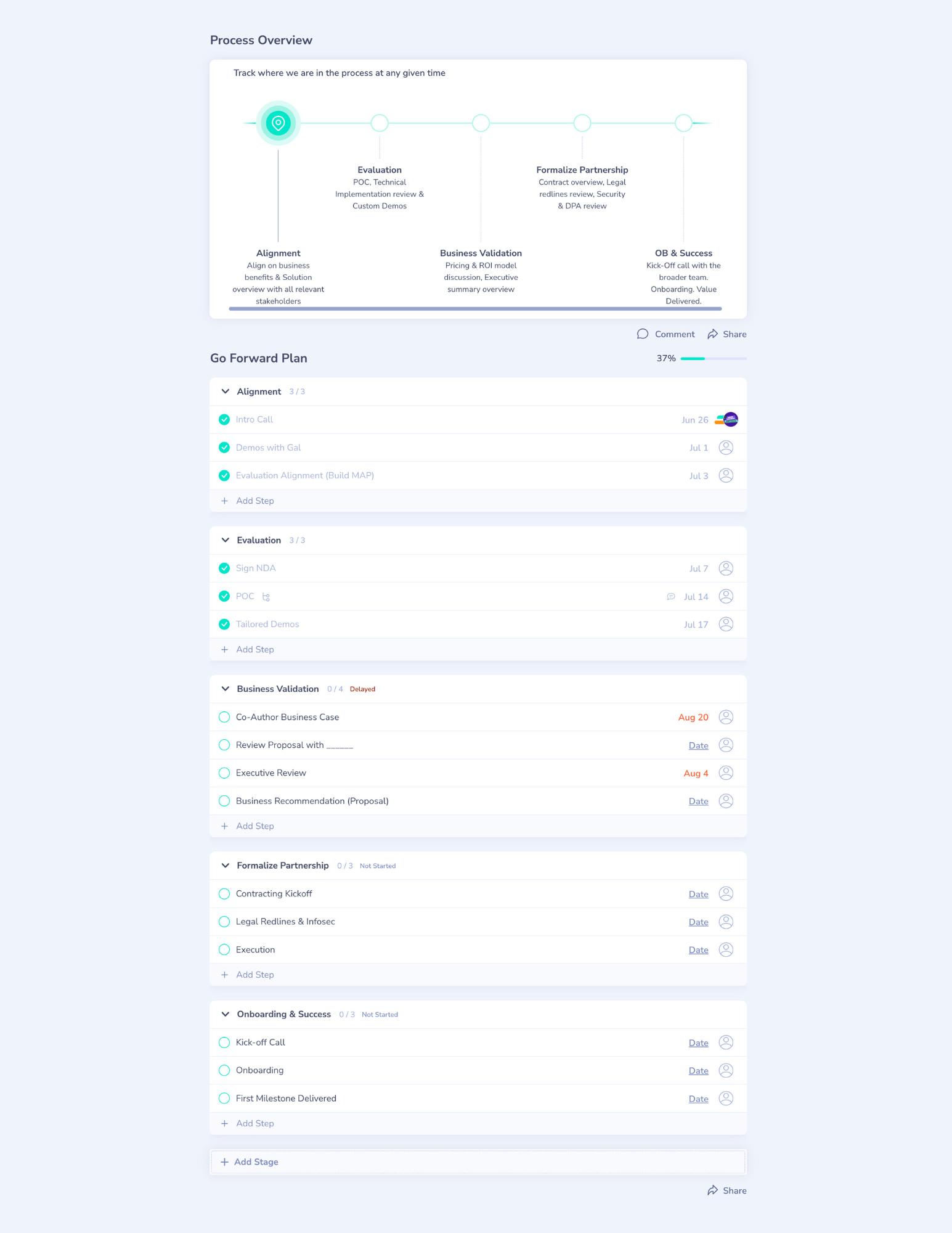Assign a person to Onboarding step
Screen dimensions: 952x1233
[726, 1070]
